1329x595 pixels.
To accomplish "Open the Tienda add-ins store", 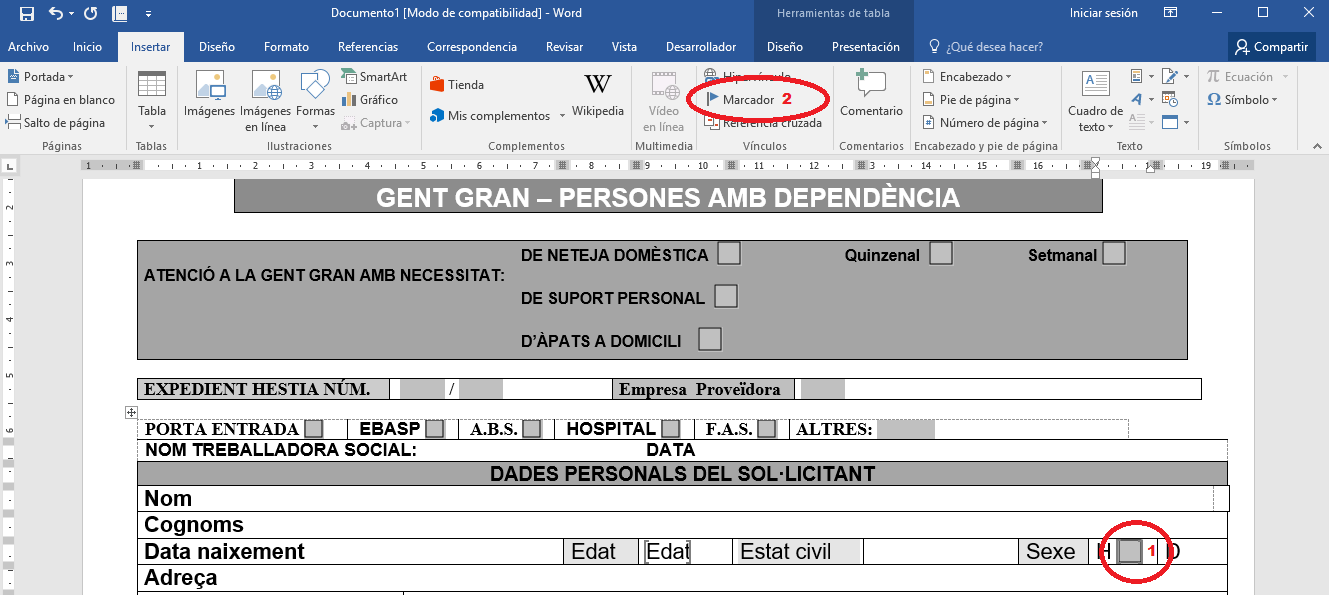I will pyautogui.click(x=457, y=85).
